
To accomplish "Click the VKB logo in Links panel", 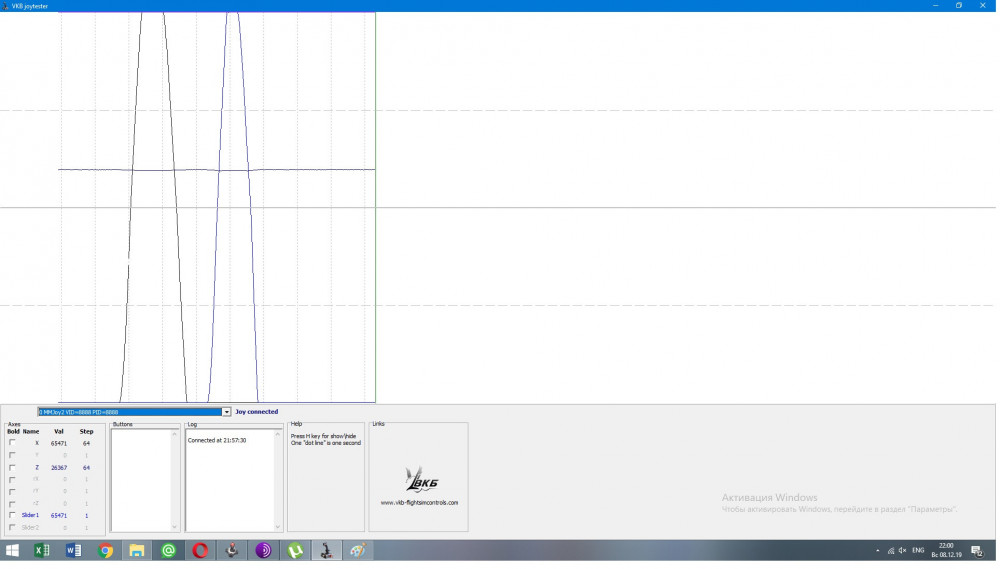I will click(422, 480).
